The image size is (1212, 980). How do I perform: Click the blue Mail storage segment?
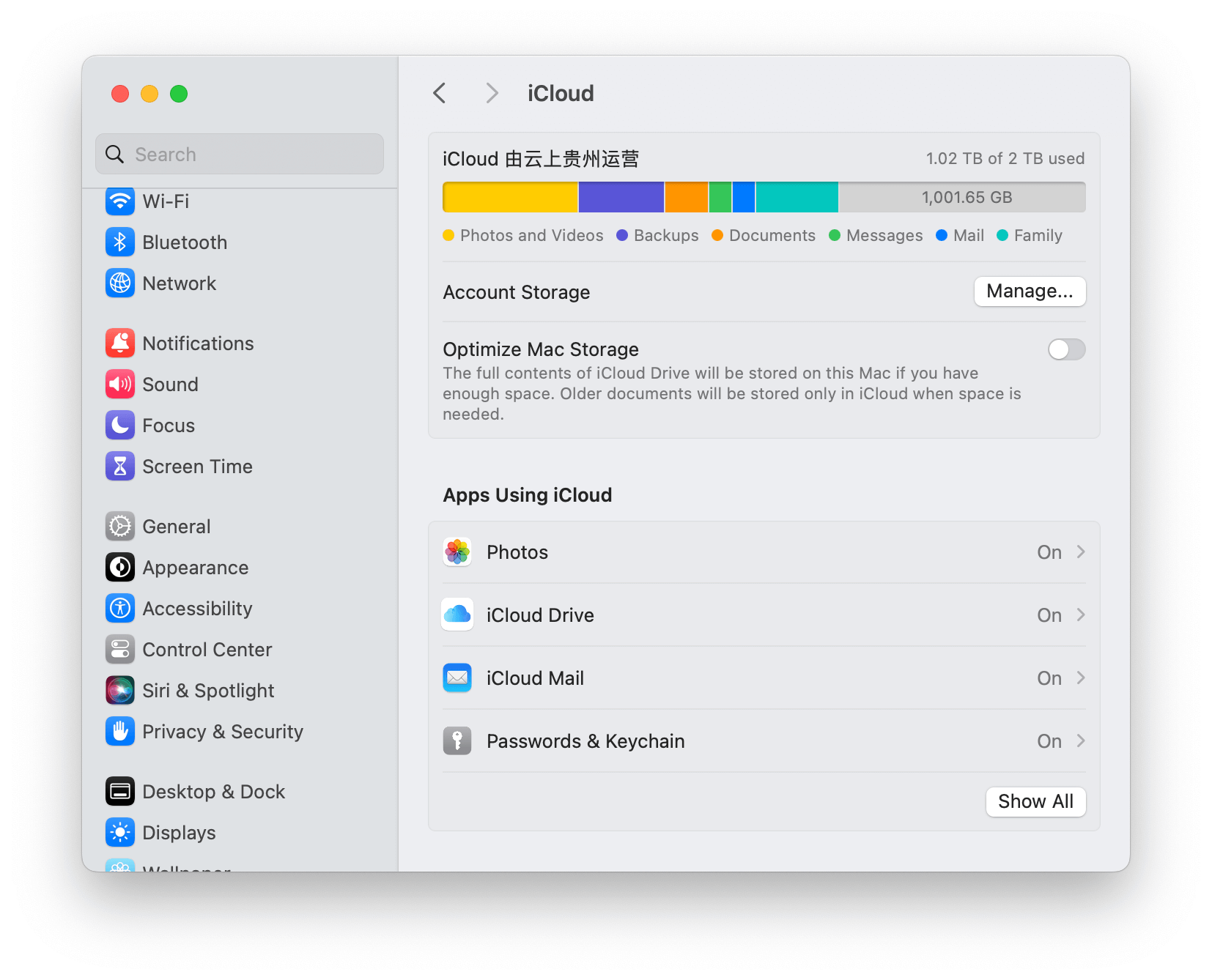[744, 197]
